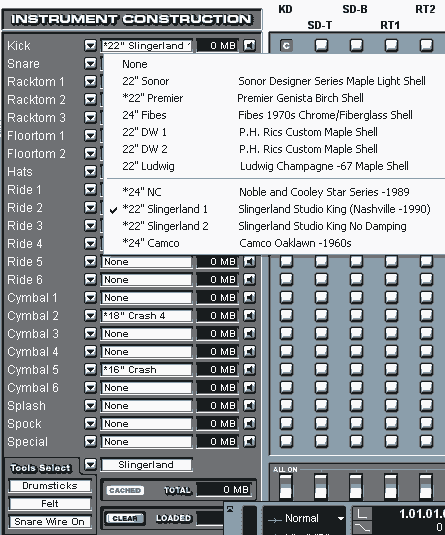Open the Cymbal 2 dropdown arrow
Screen dimensions: 445x535
90,316
